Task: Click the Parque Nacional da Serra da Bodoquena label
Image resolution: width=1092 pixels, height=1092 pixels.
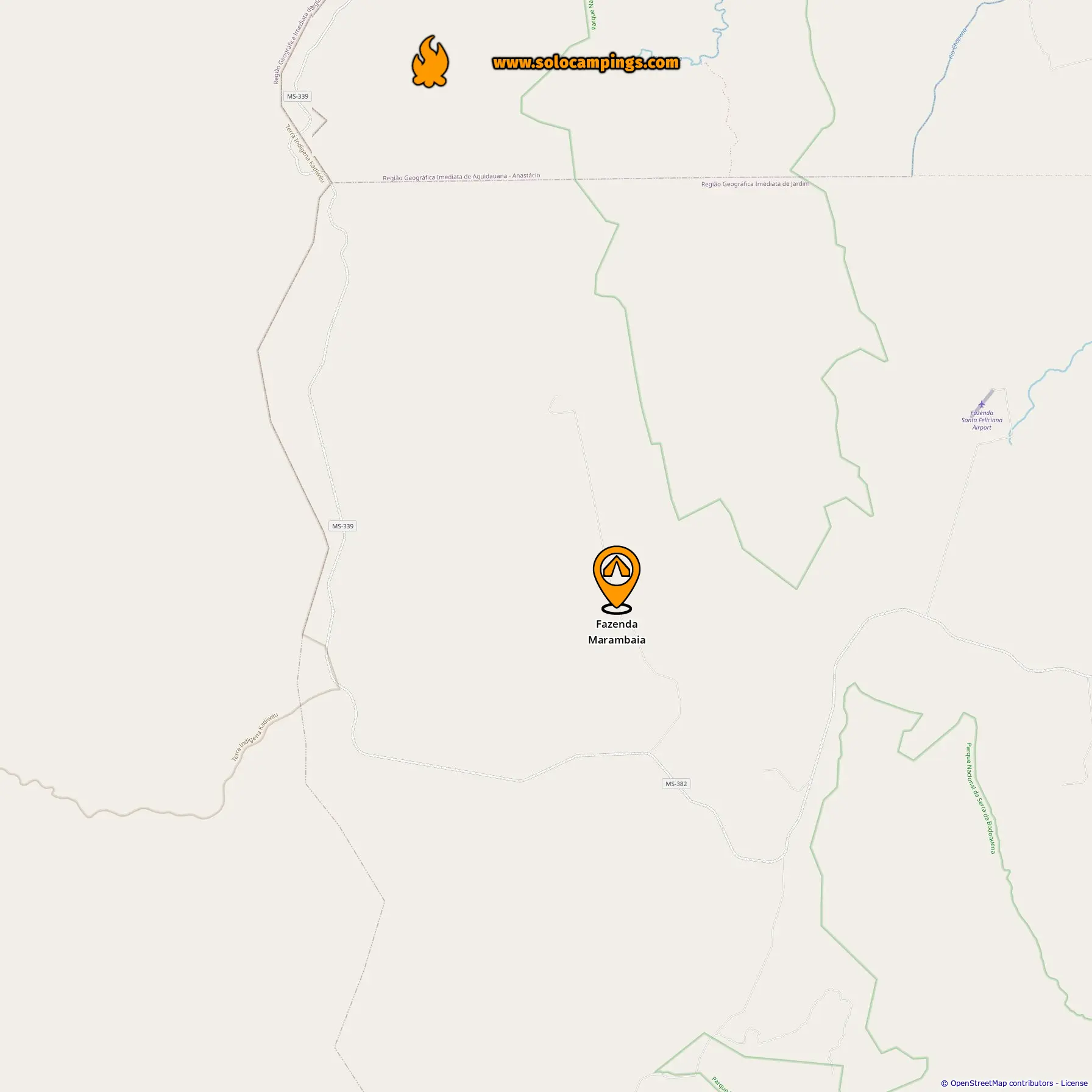Action: tap(980, 798)
